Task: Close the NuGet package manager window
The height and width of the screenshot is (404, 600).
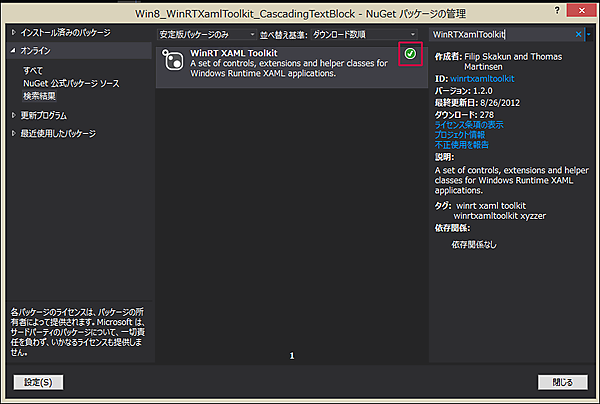Action: pyautogui.click(x=581, y=10)
